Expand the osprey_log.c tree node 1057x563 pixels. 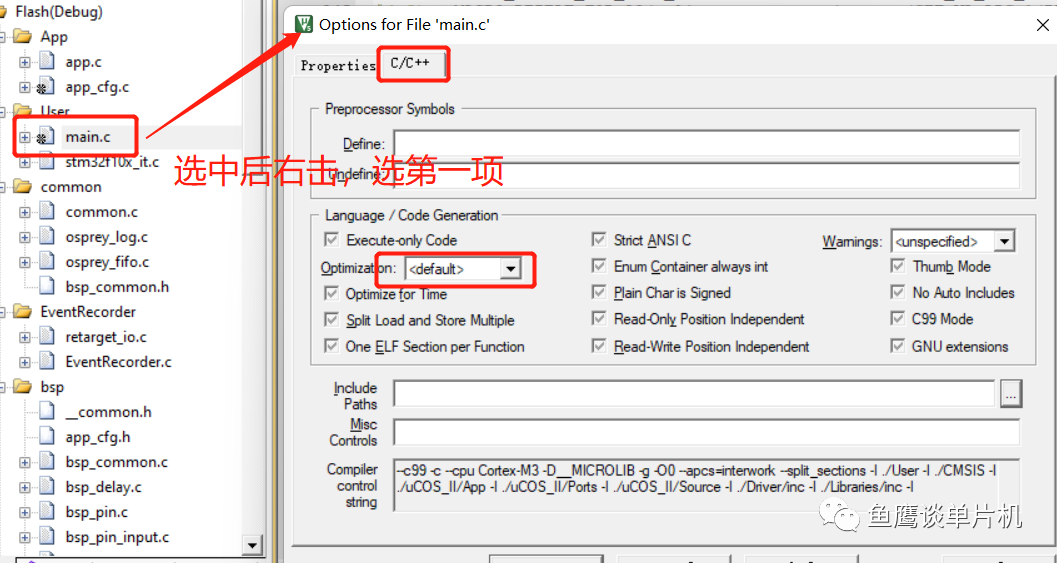pyautogui.click(x=24, y=237)
